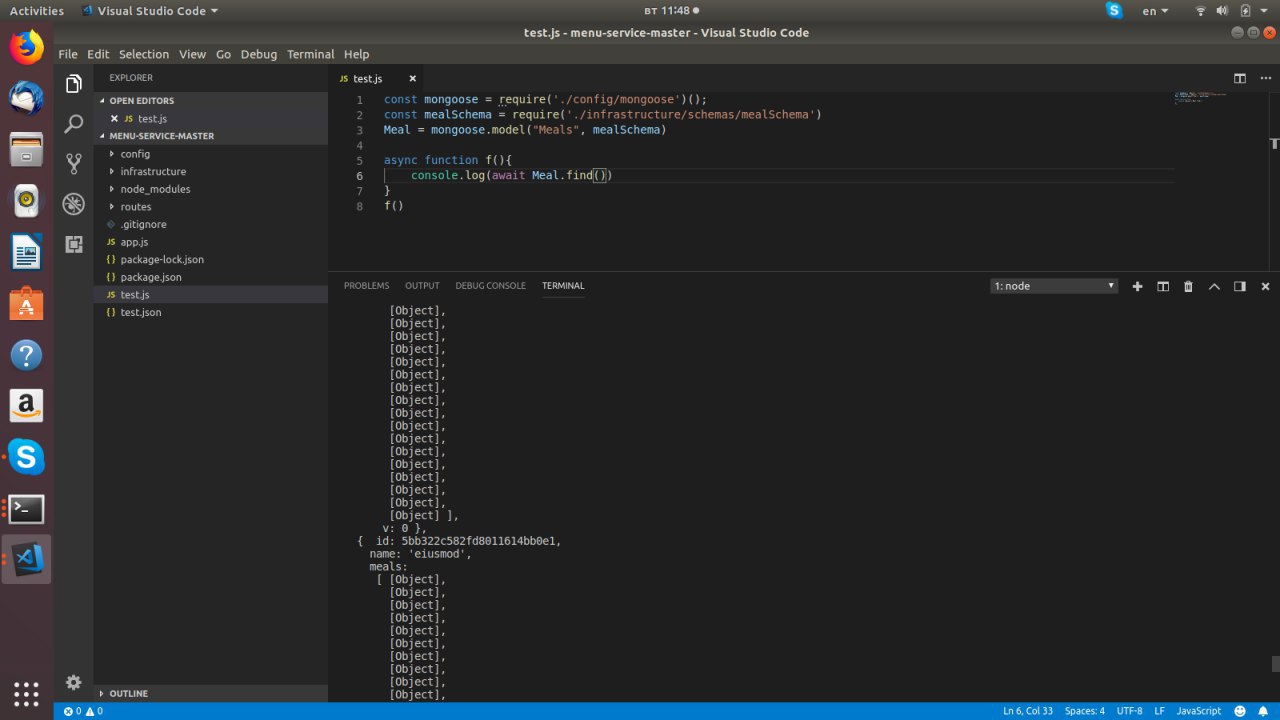Open the Source Control view
Image resolution: width=1280 pixels, height=720 pixels.
tap(73, 164)
